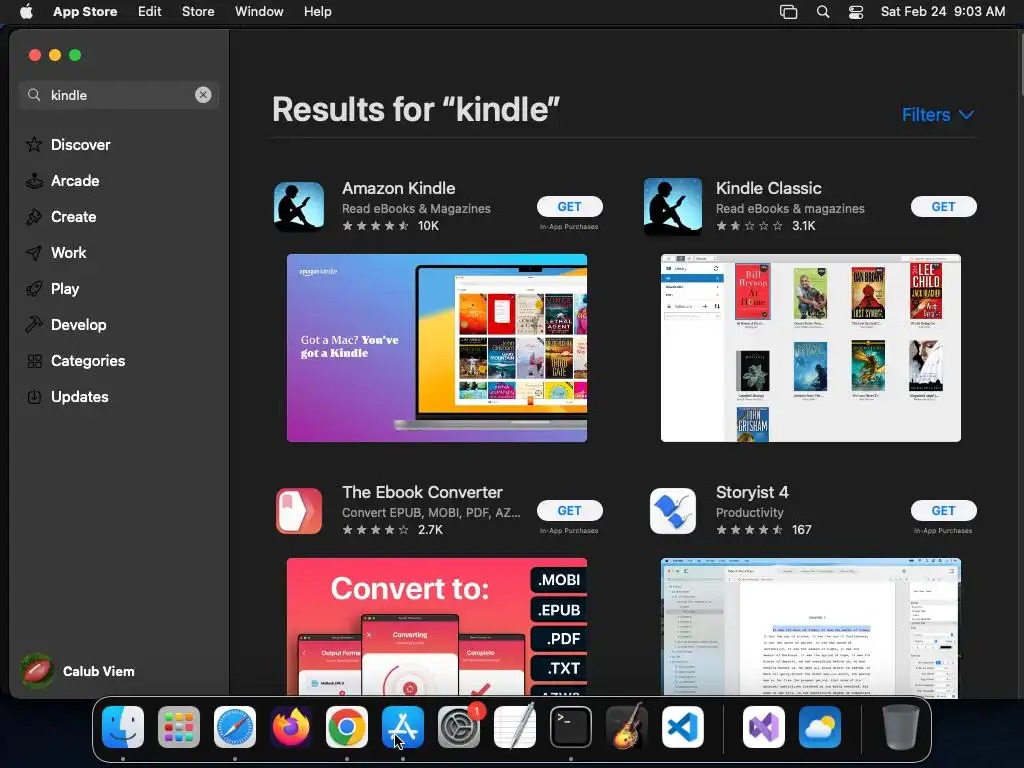Open the Edit menu
The height and width of the screenshot is (768, 1024).
(x=150, y=12)
